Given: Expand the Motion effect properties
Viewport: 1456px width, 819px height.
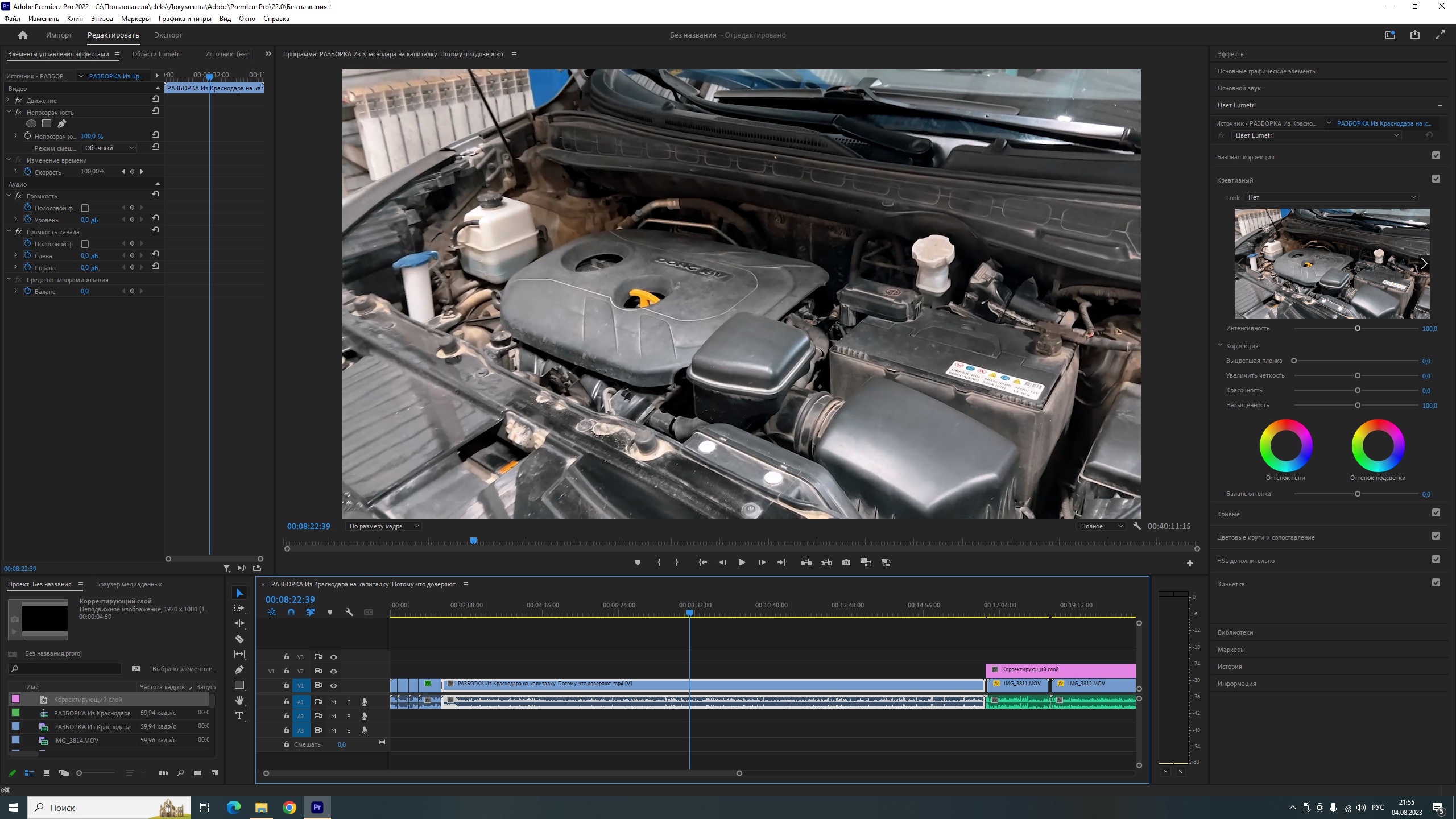Looking at the screenshot, I should [8, 100].
